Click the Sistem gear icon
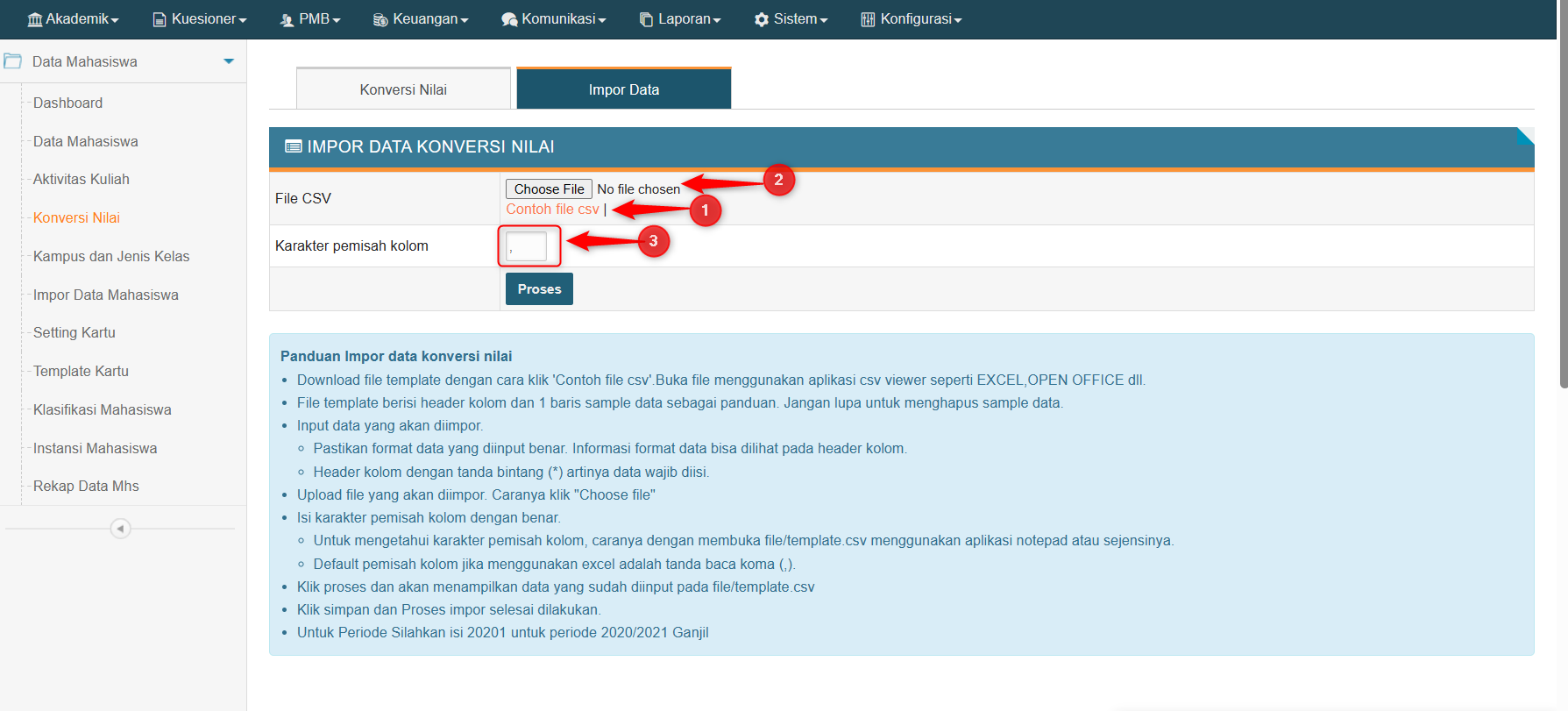The width and height of the screenshot is (1568, 711). tap(762, 19)
